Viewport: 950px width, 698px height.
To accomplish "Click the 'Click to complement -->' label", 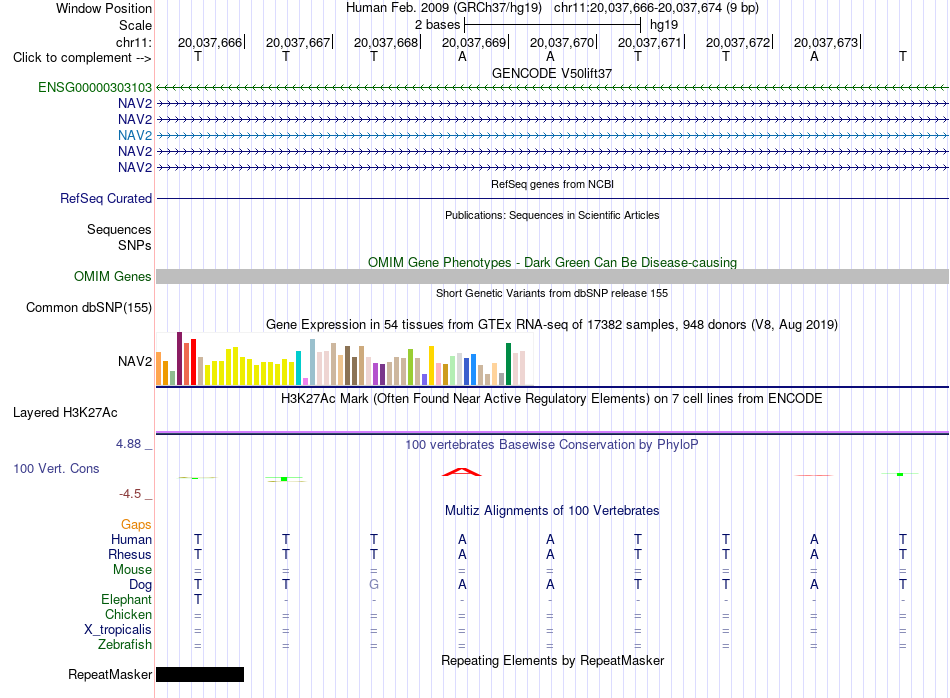I will [82, 58].
